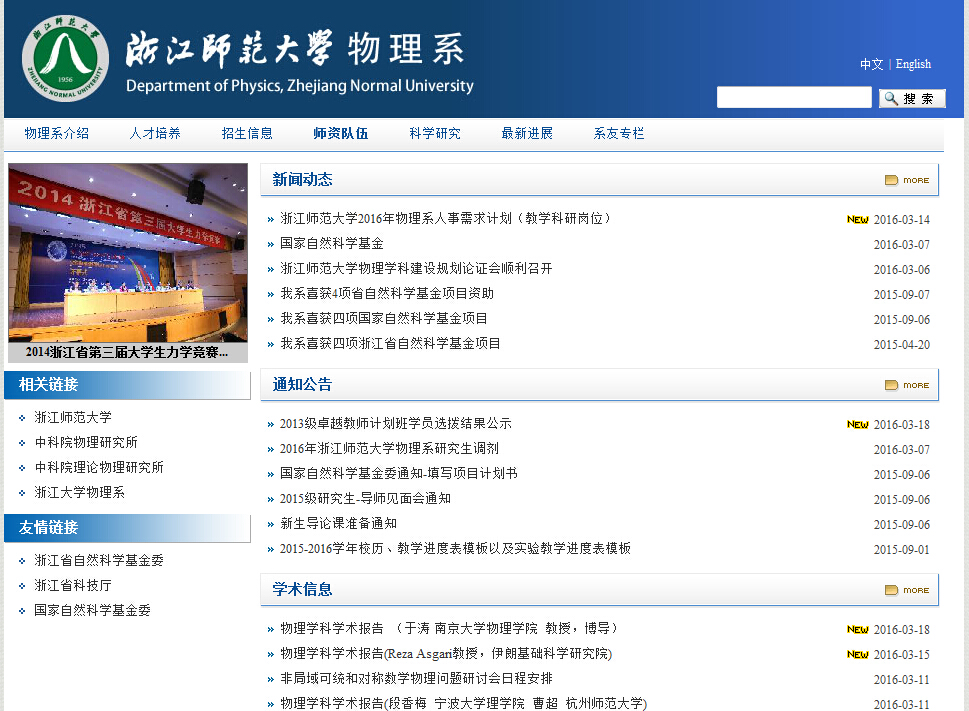
Task: Open the 师资队伍 menu item
Action: pyautogui.click(x=340, y=134)
